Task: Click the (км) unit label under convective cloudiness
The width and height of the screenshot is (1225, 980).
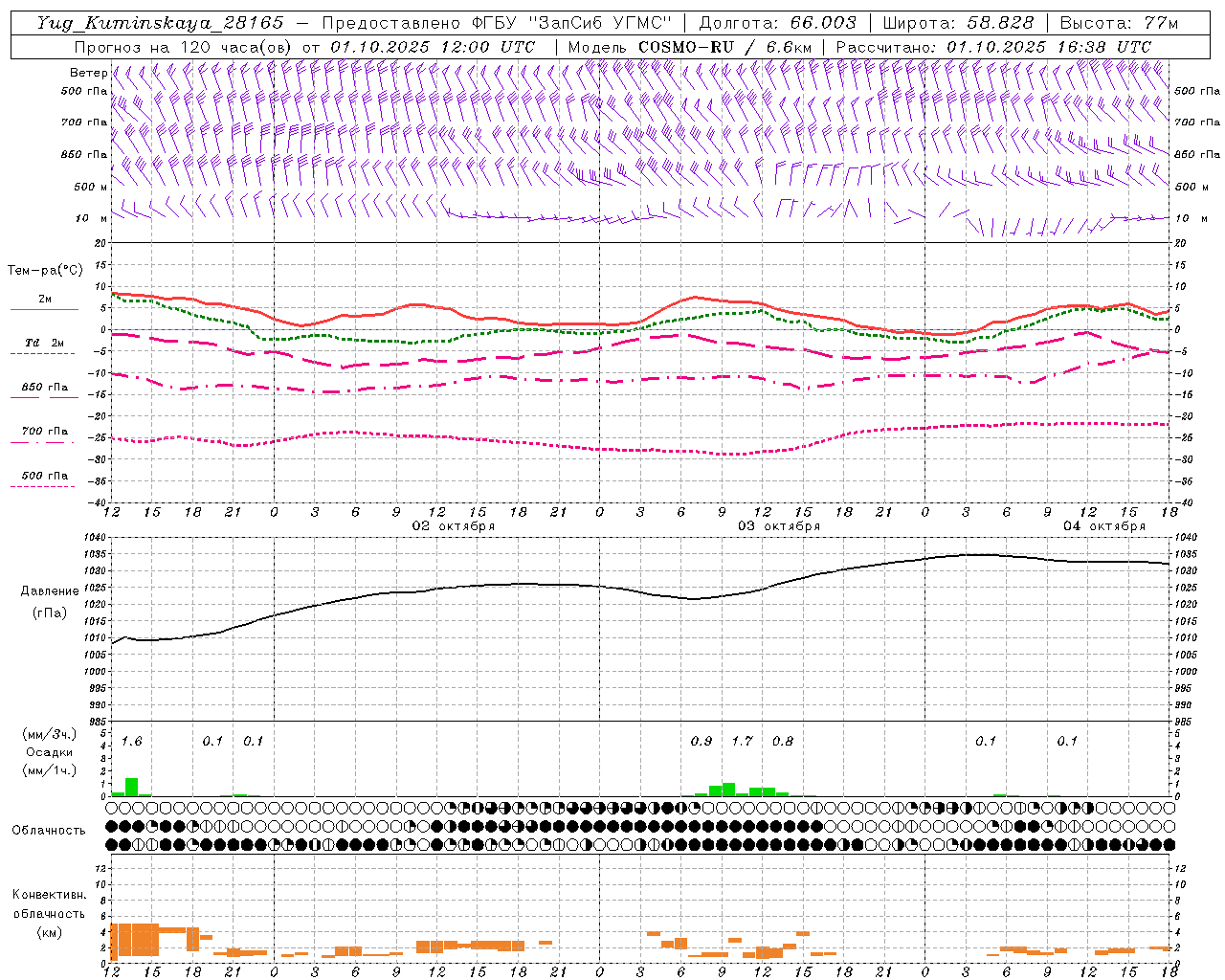Action: pyautogui.click(x=49, y=932)
